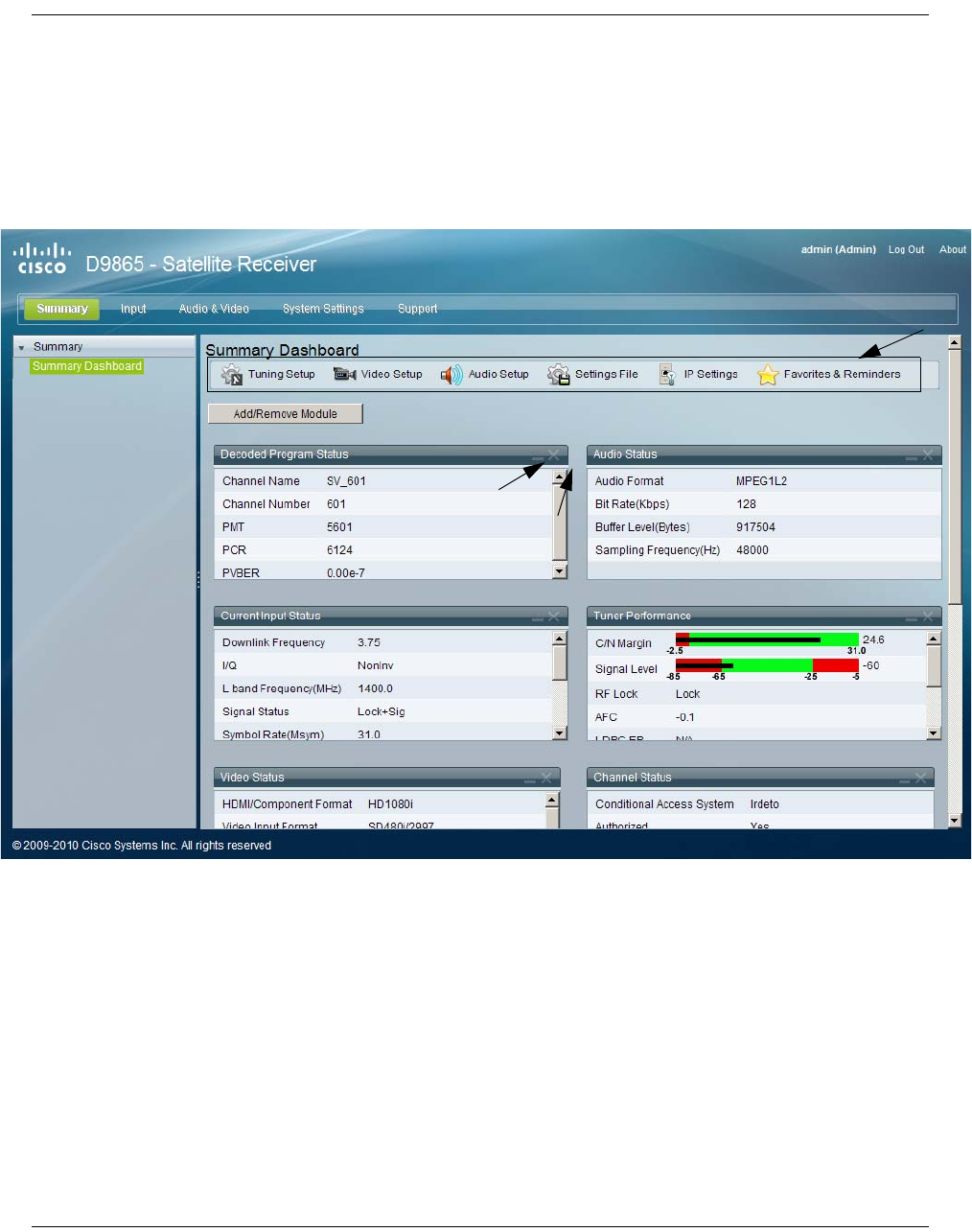Select Channel Name value SV_601

346,481
